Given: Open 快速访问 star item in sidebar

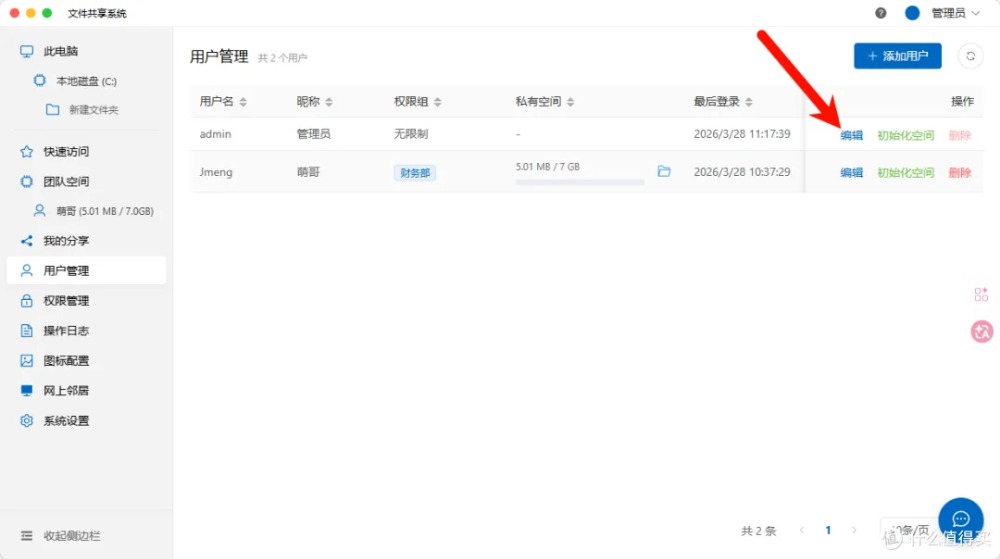Looking at the screenshot, I should coord(66,152).
